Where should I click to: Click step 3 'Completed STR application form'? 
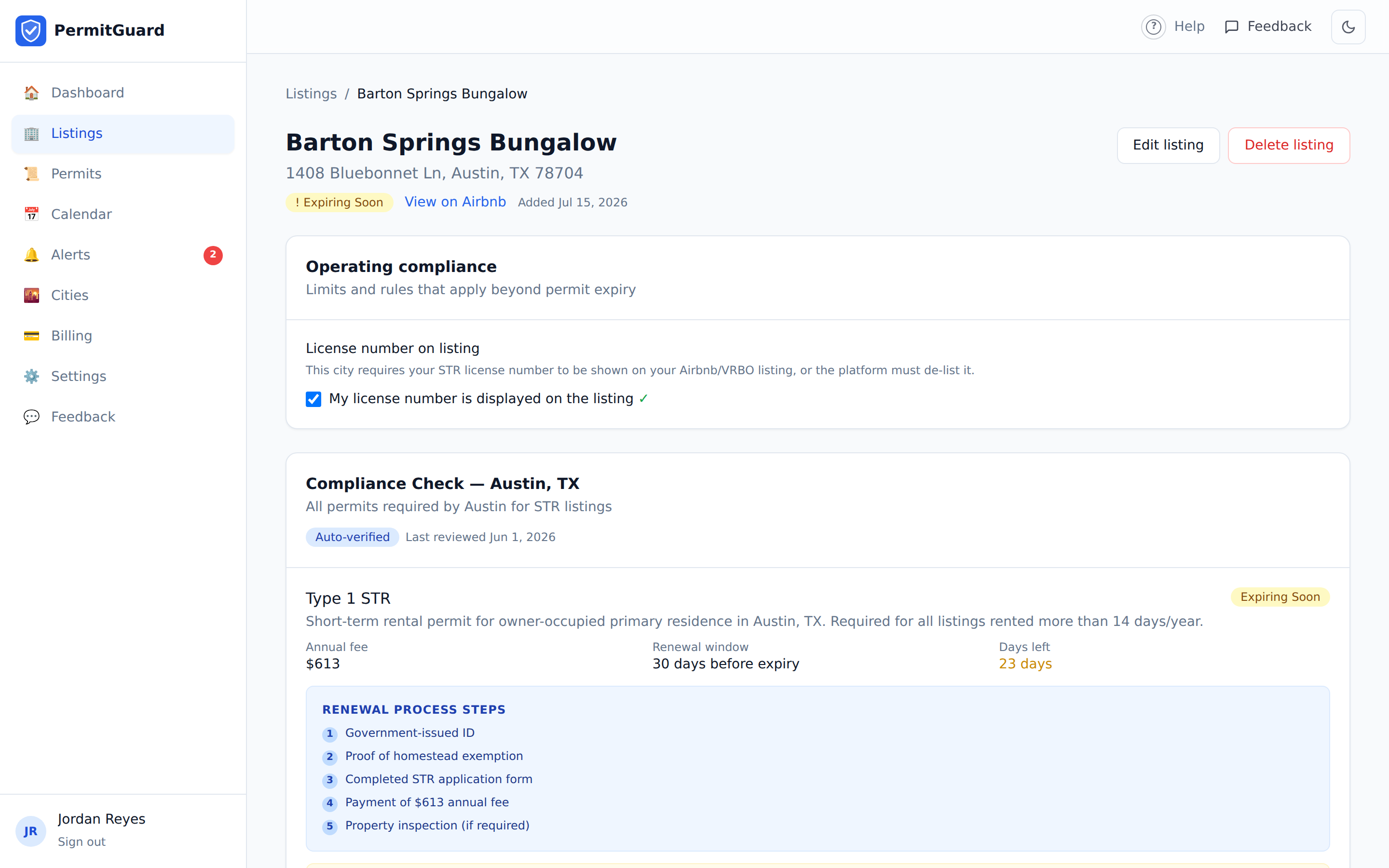pos(438,780)
